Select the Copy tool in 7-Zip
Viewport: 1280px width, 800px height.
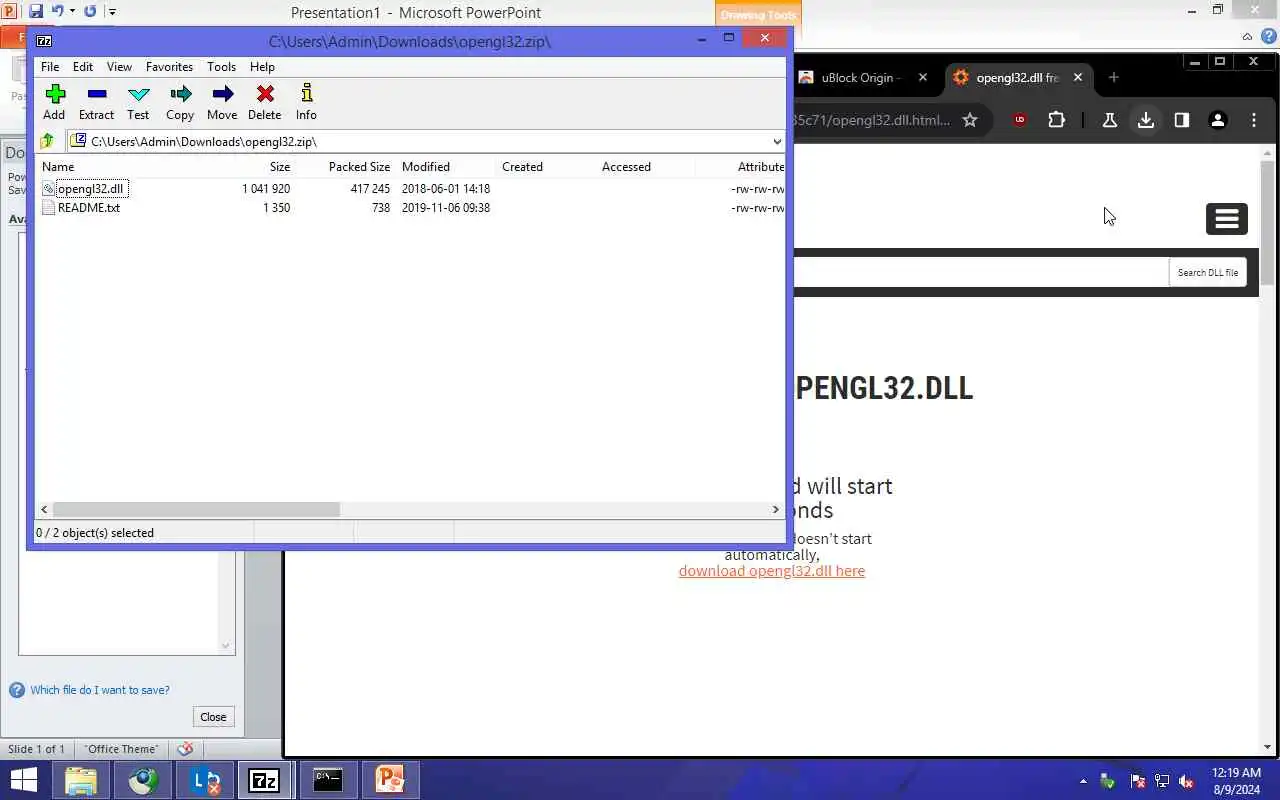click(180, 101)
